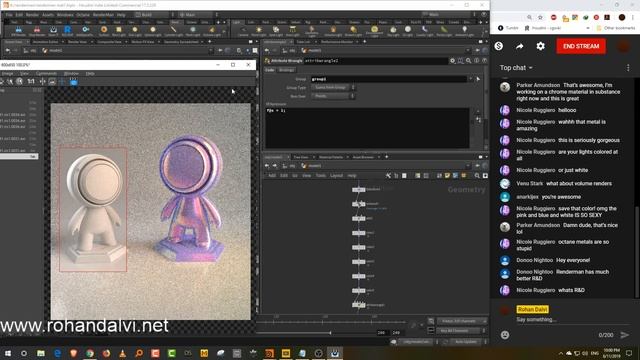This screenshot has width=640, height=360.
Task: Click the dollar monetization icon in stream panel
Action: coord(498,46)
